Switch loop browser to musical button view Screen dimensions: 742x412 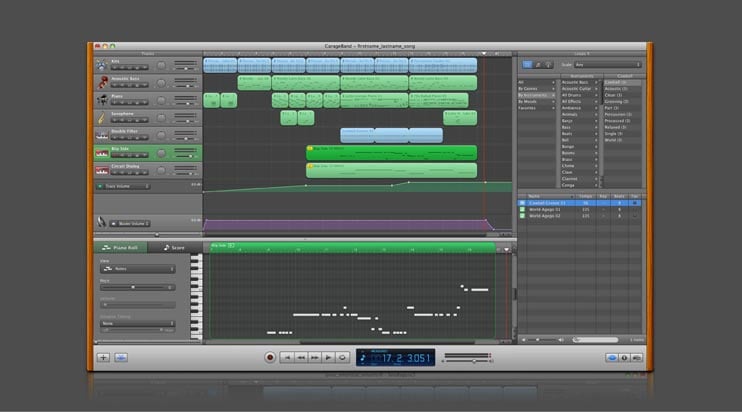point(538,64)
